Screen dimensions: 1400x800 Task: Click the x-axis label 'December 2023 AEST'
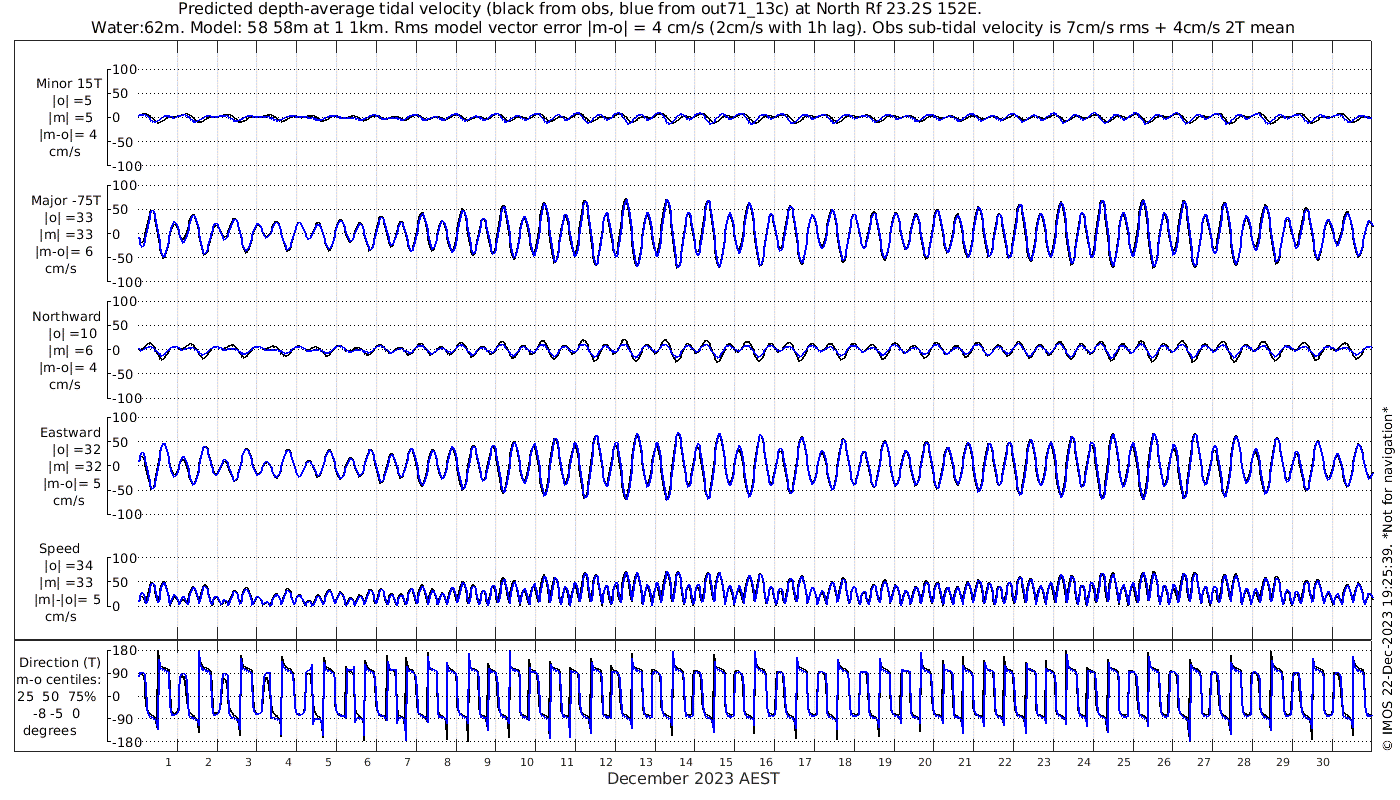[x=693, y=778]
